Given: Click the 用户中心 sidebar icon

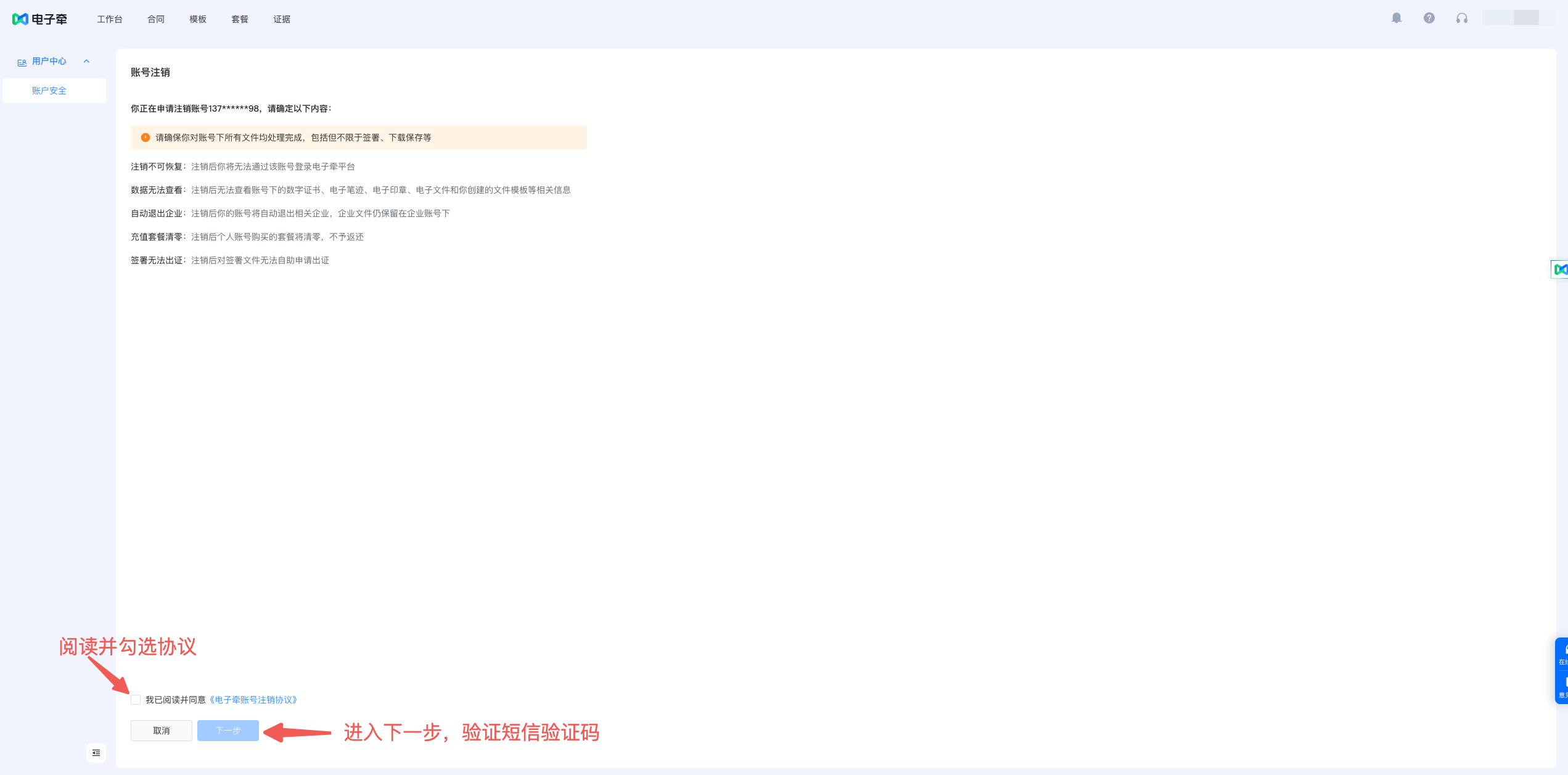Looking at the screenshot, I should [x=22, y=62].
